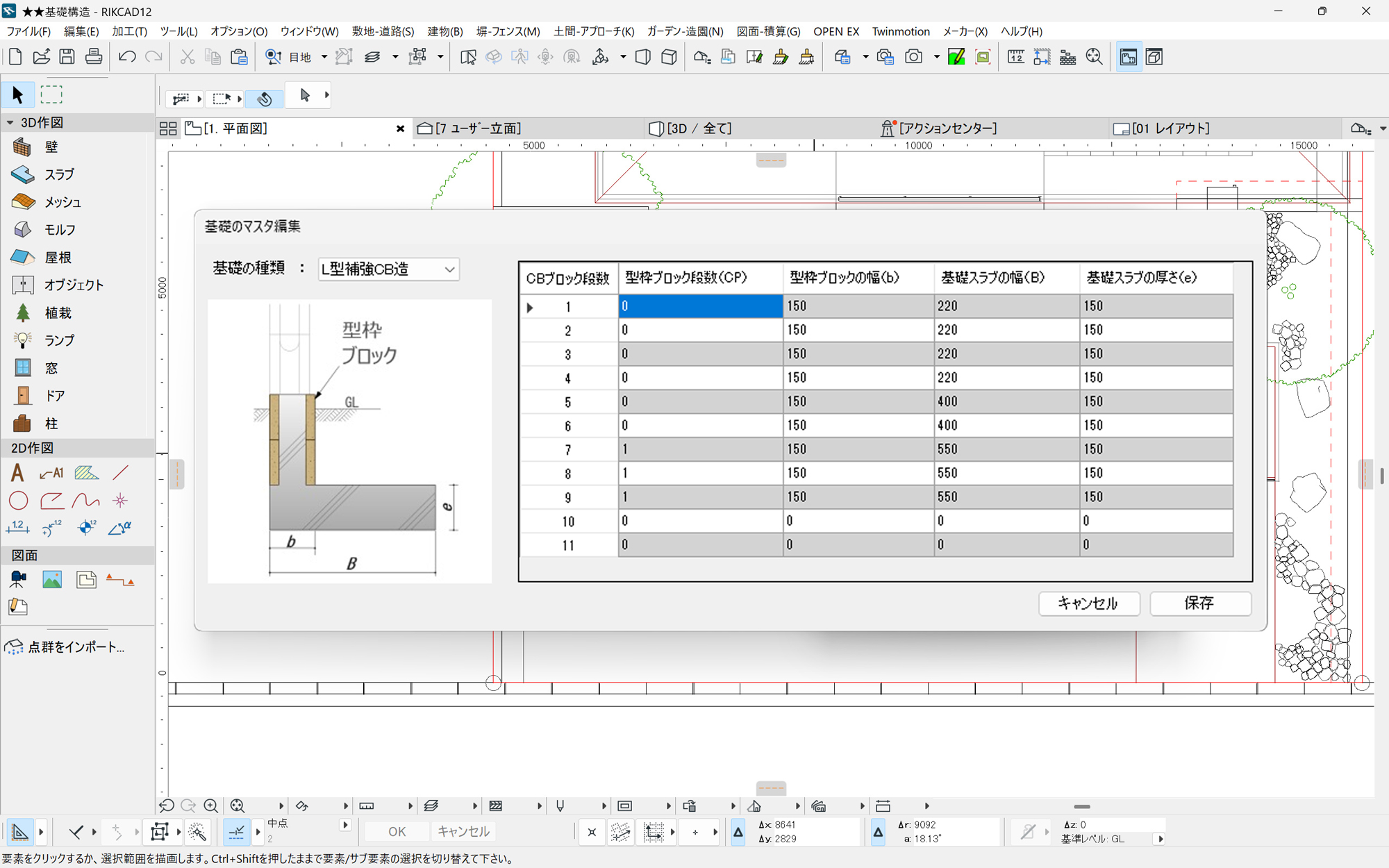Select the 壁 (wall) tool
Viewport: 1389px width, 868px height.
42,147
